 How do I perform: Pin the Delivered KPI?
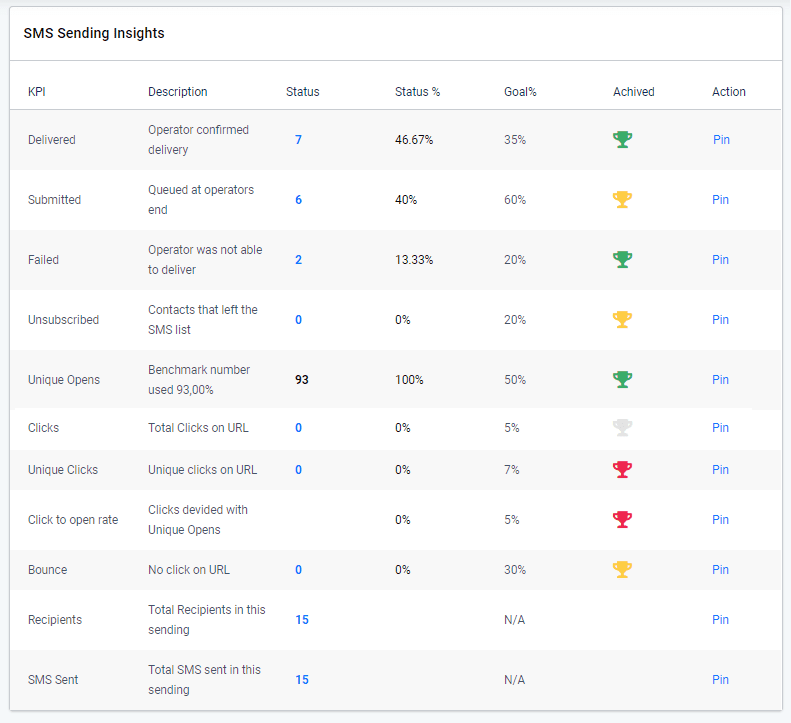pos(721,140)
